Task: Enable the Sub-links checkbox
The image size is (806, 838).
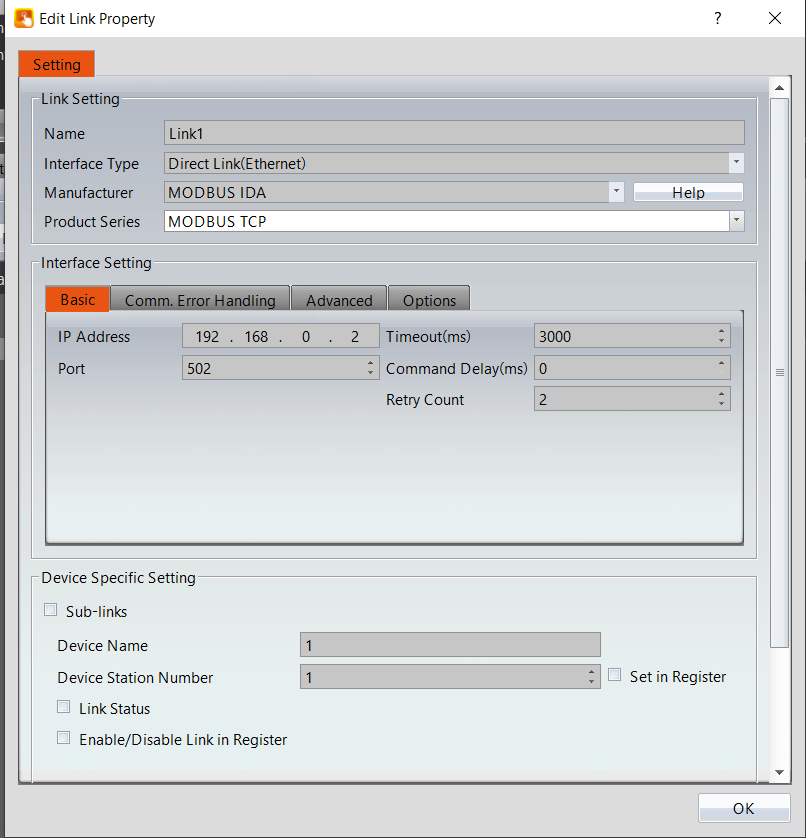Action: [50, 609]
